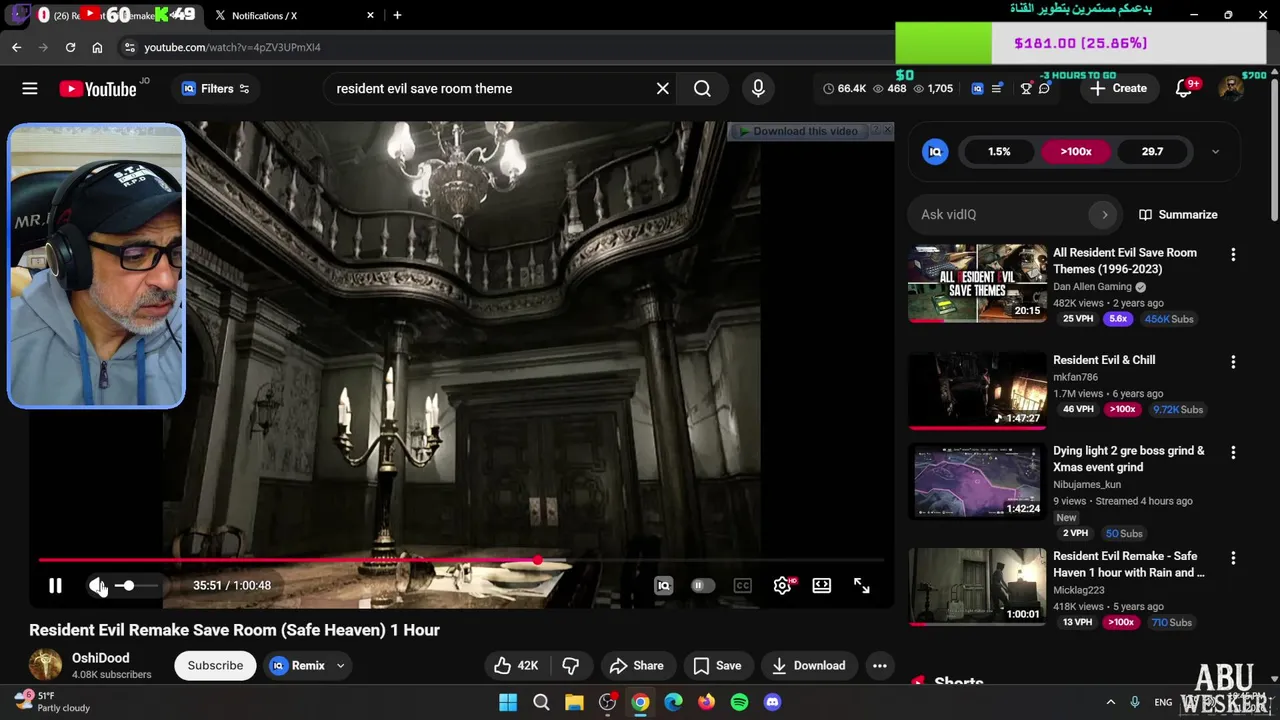Open player settings gear
Screen dimensions: 1280x720
tap(782, 585)
